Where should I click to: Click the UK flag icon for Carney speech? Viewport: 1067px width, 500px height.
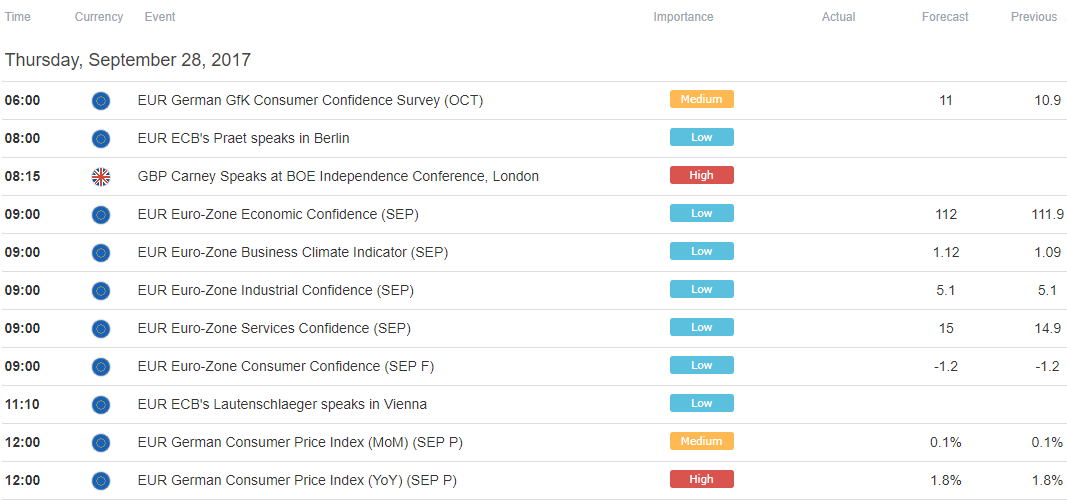click(101, 178)
